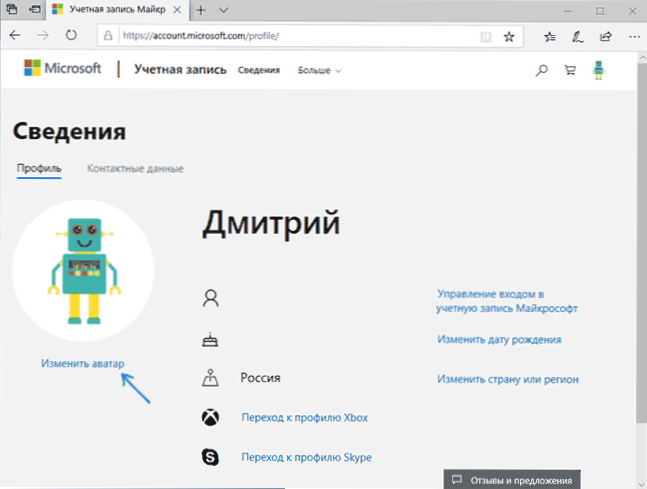Click the Skype logo icon
Image resolution: width=647 pixels, height=489 pixels.
pyautogui.click(x=210, y=457)
